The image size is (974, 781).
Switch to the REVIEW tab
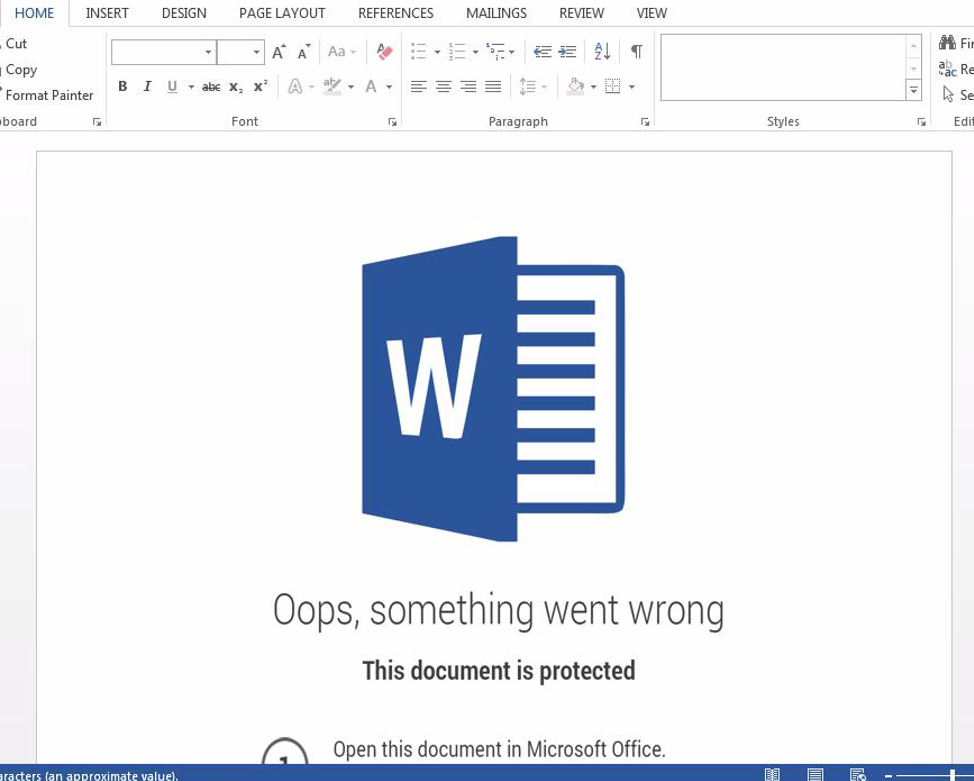(x=581, y=13)
